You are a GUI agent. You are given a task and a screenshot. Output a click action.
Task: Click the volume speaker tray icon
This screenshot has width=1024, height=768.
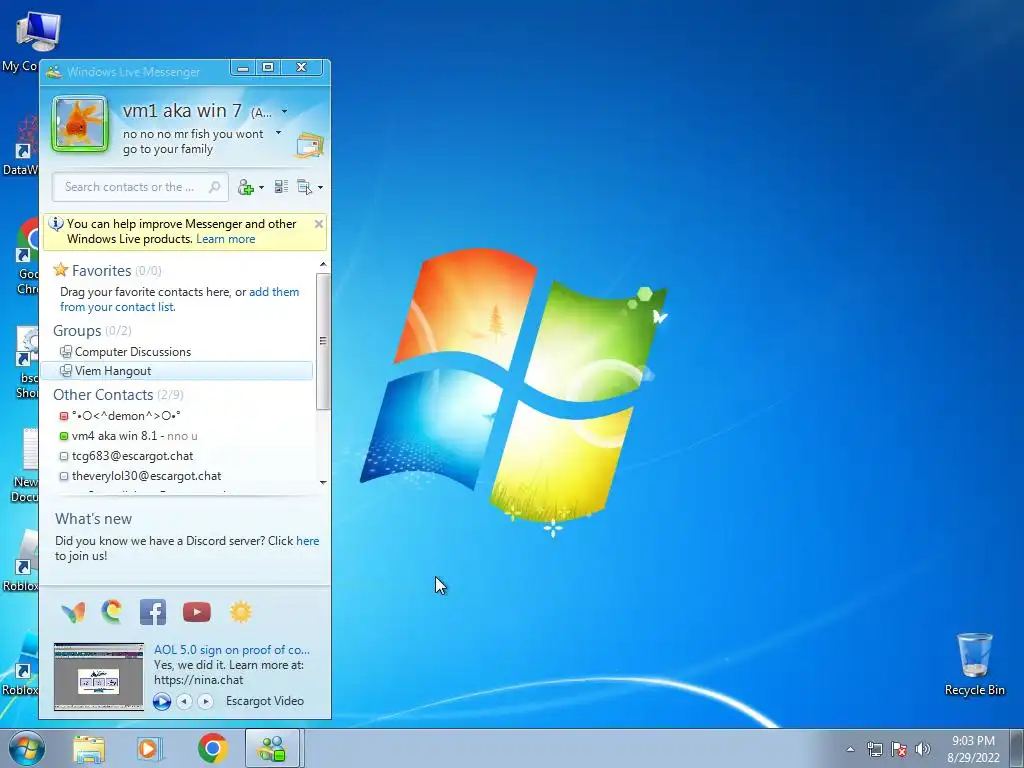pos(923,749)
